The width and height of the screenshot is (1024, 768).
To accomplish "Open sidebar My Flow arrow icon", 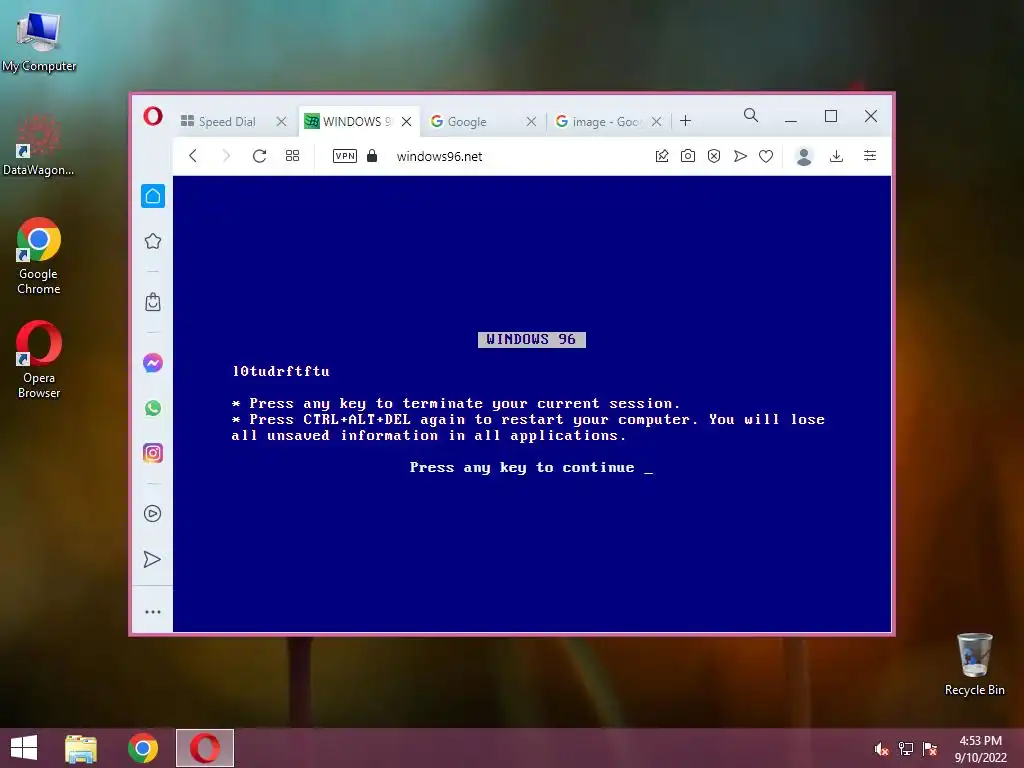I will click(152, 559).
